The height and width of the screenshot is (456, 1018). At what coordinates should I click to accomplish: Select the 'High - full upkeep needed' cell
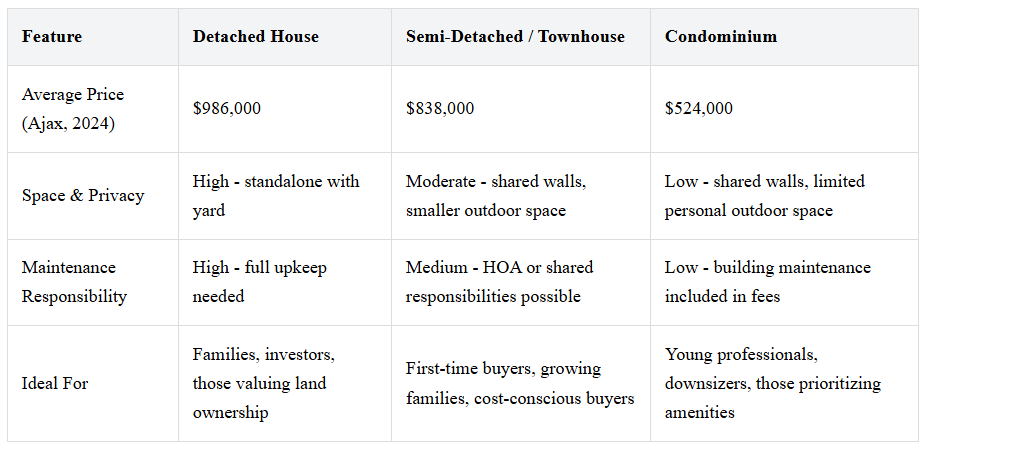(260, 282)
